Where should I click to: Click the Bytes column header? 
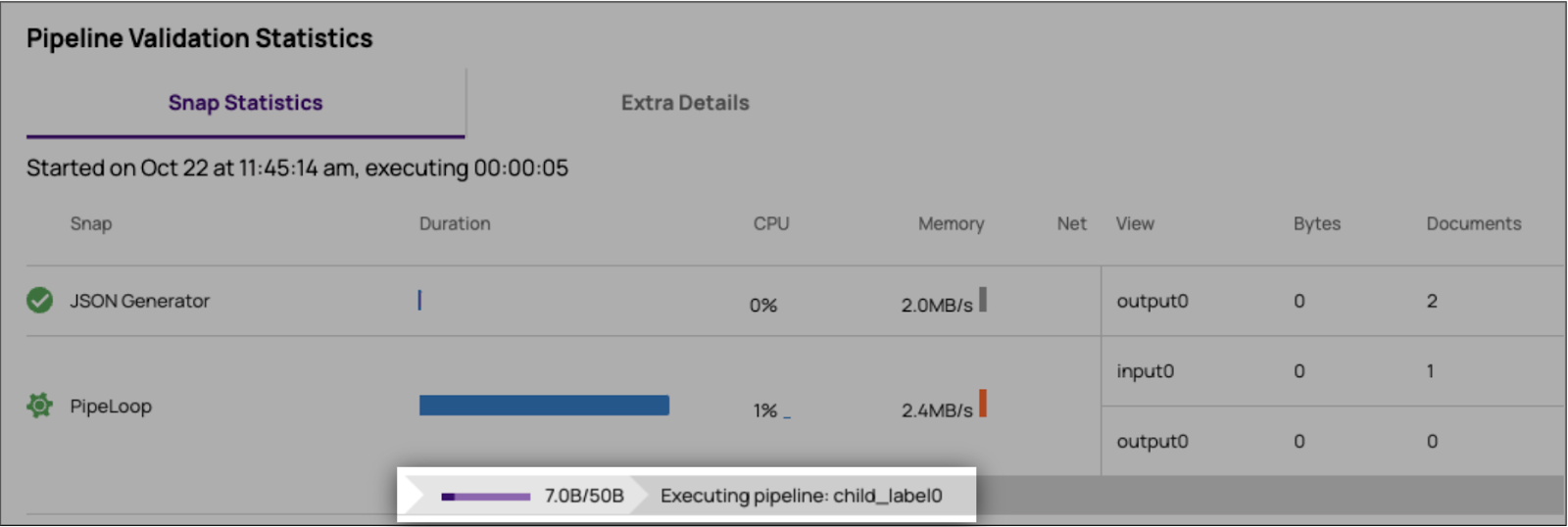(1316, 223)
